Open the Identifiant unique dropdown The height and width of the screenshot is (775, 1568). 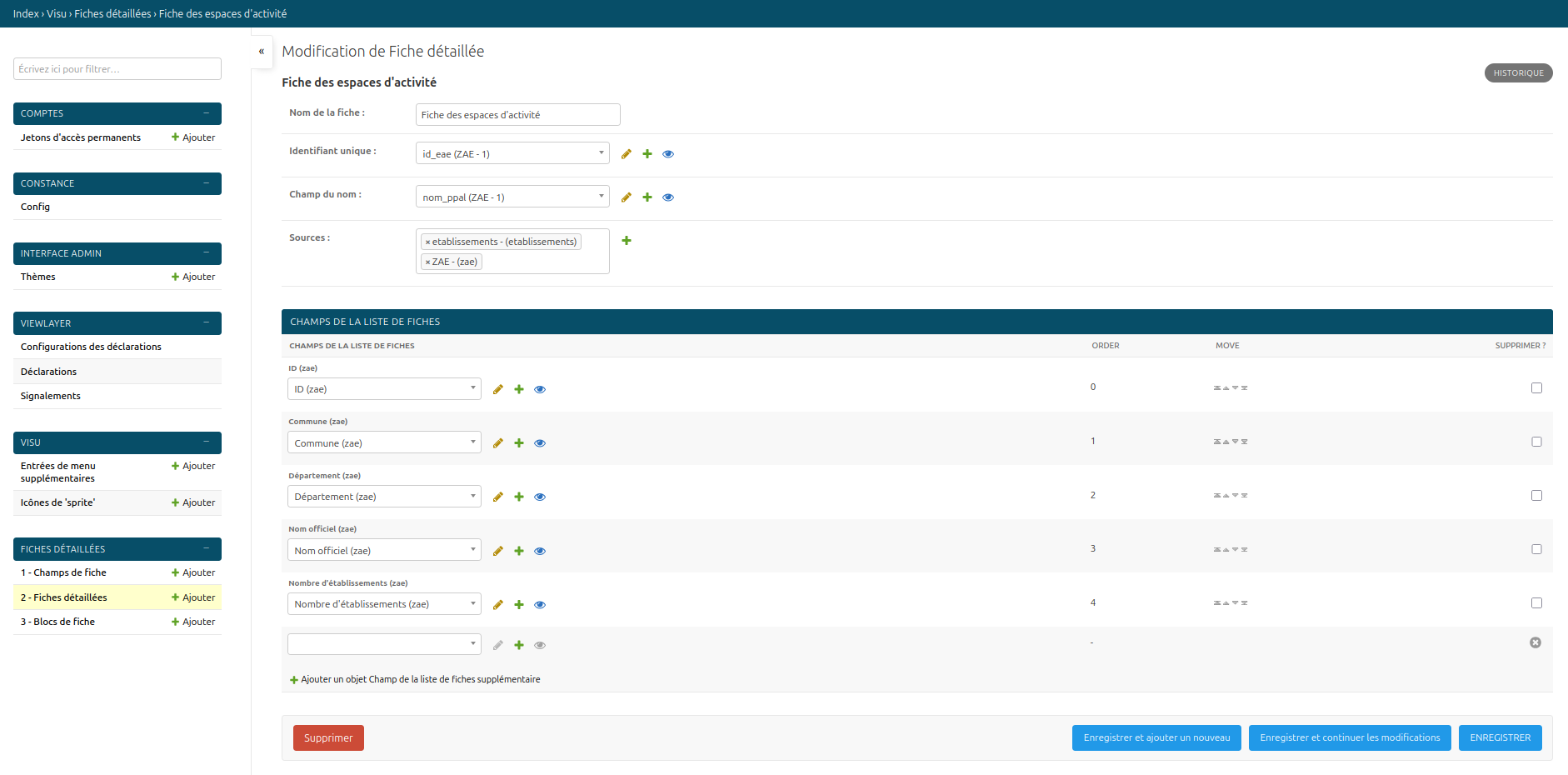click(x=512, y=153)
